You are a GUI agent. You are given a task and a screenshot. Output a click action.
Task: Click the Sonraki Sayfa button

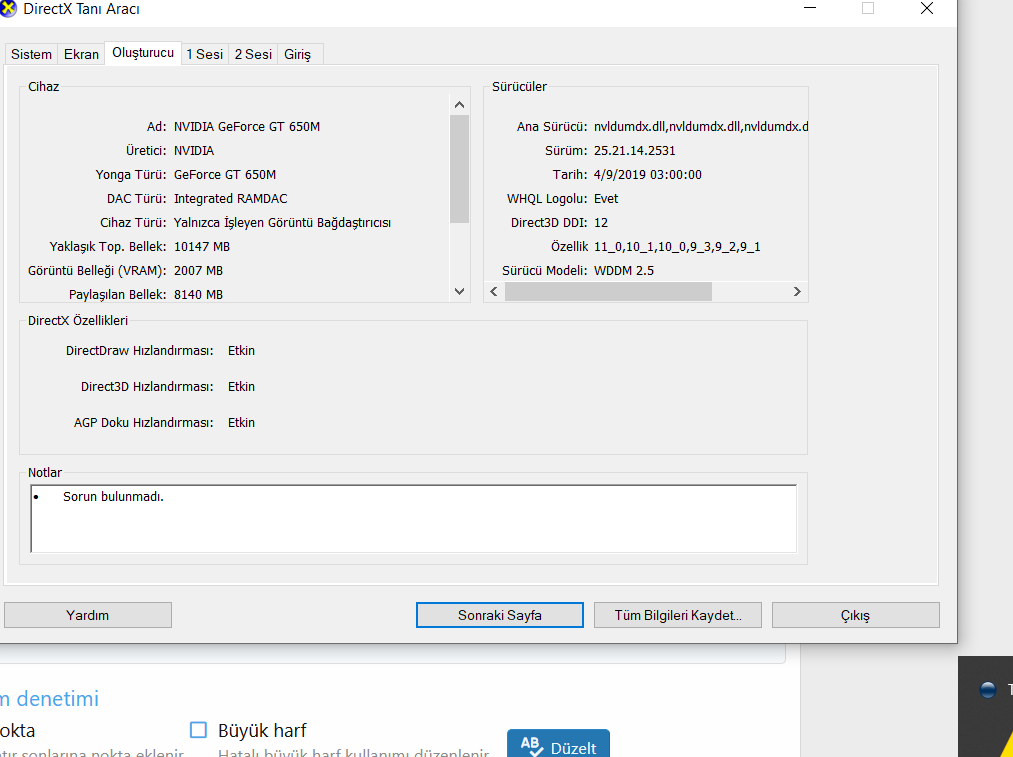click(500, 615)
